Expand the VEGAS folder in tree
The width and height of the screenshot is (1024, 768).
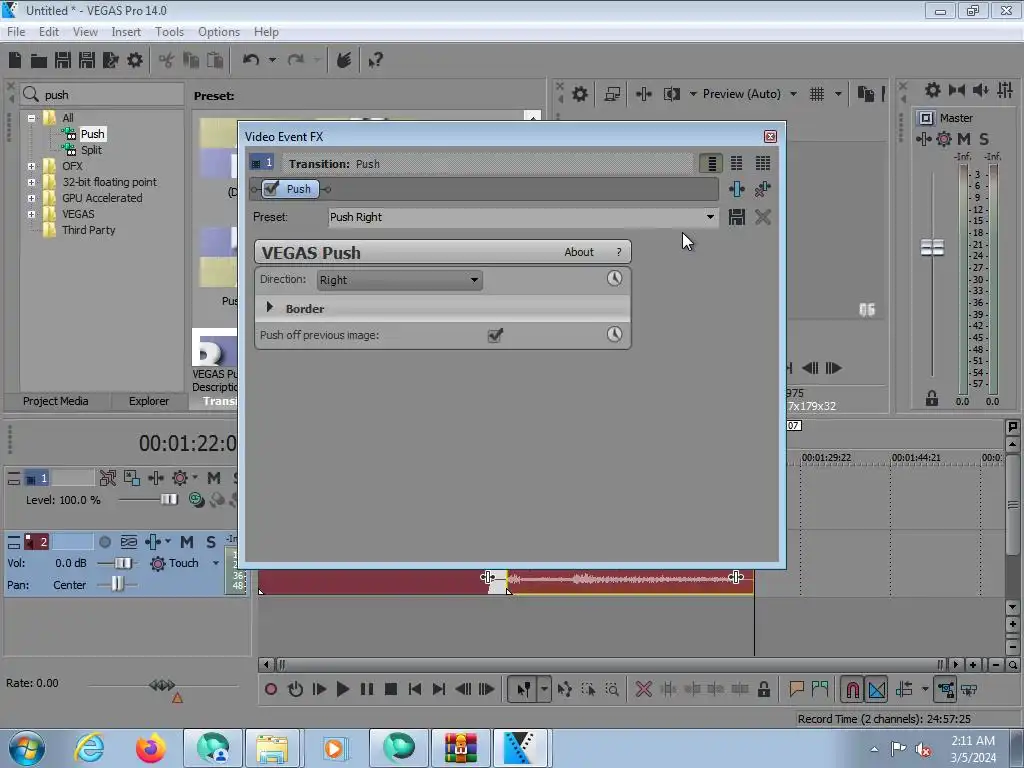click(31, 214)
